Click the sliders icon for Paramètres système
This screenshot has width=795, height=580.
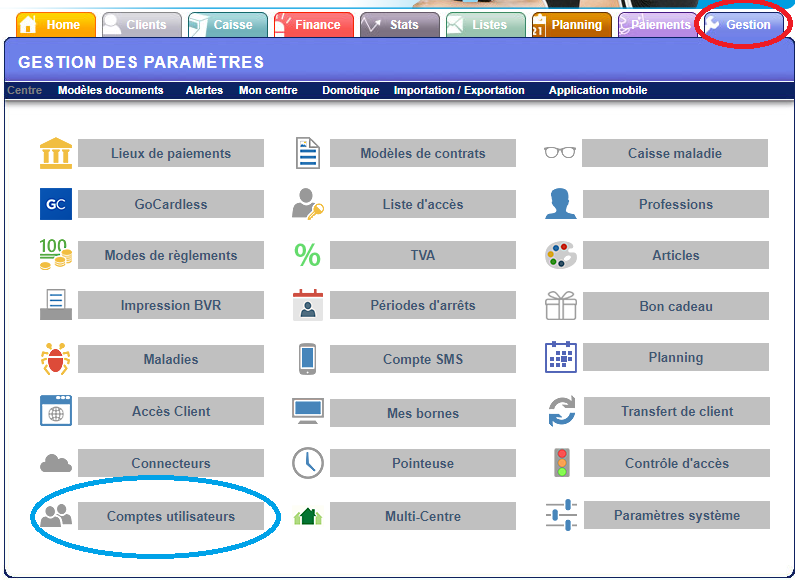pyautogui.click(x=561, y=515)
